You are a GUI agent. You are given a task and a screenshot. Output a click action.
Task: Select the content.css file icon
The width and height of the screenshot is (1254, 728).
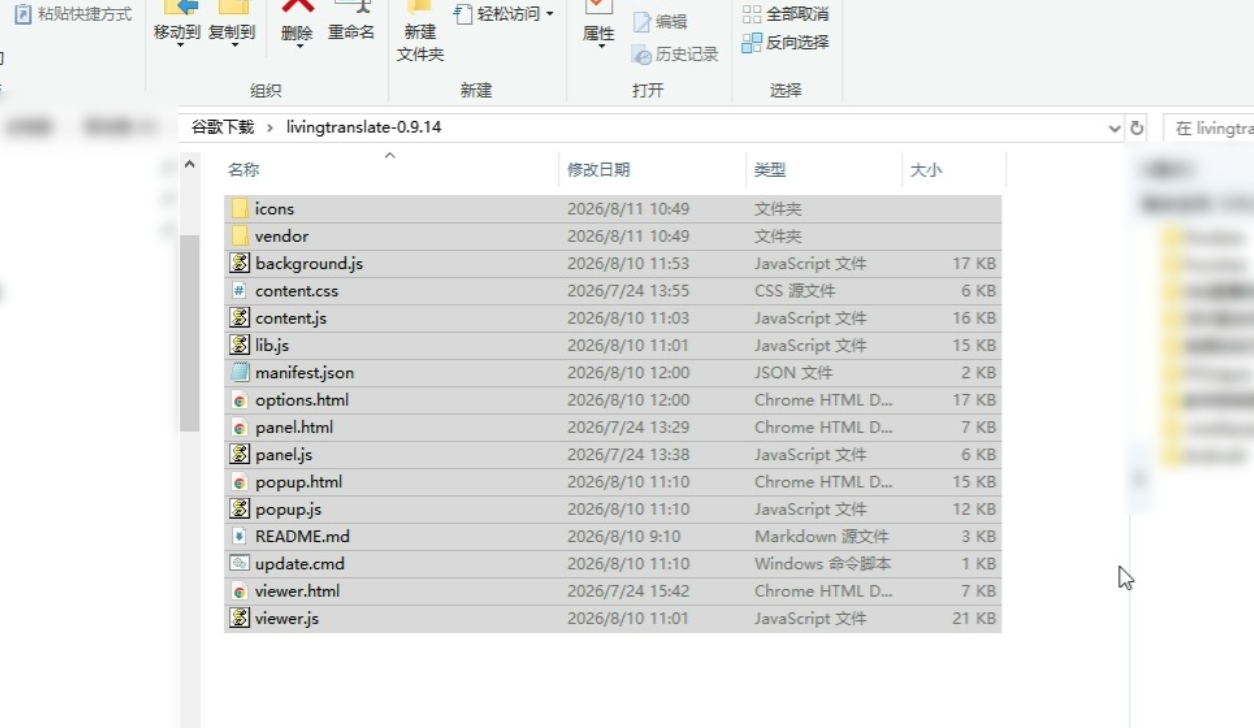[x=239, y=291]
